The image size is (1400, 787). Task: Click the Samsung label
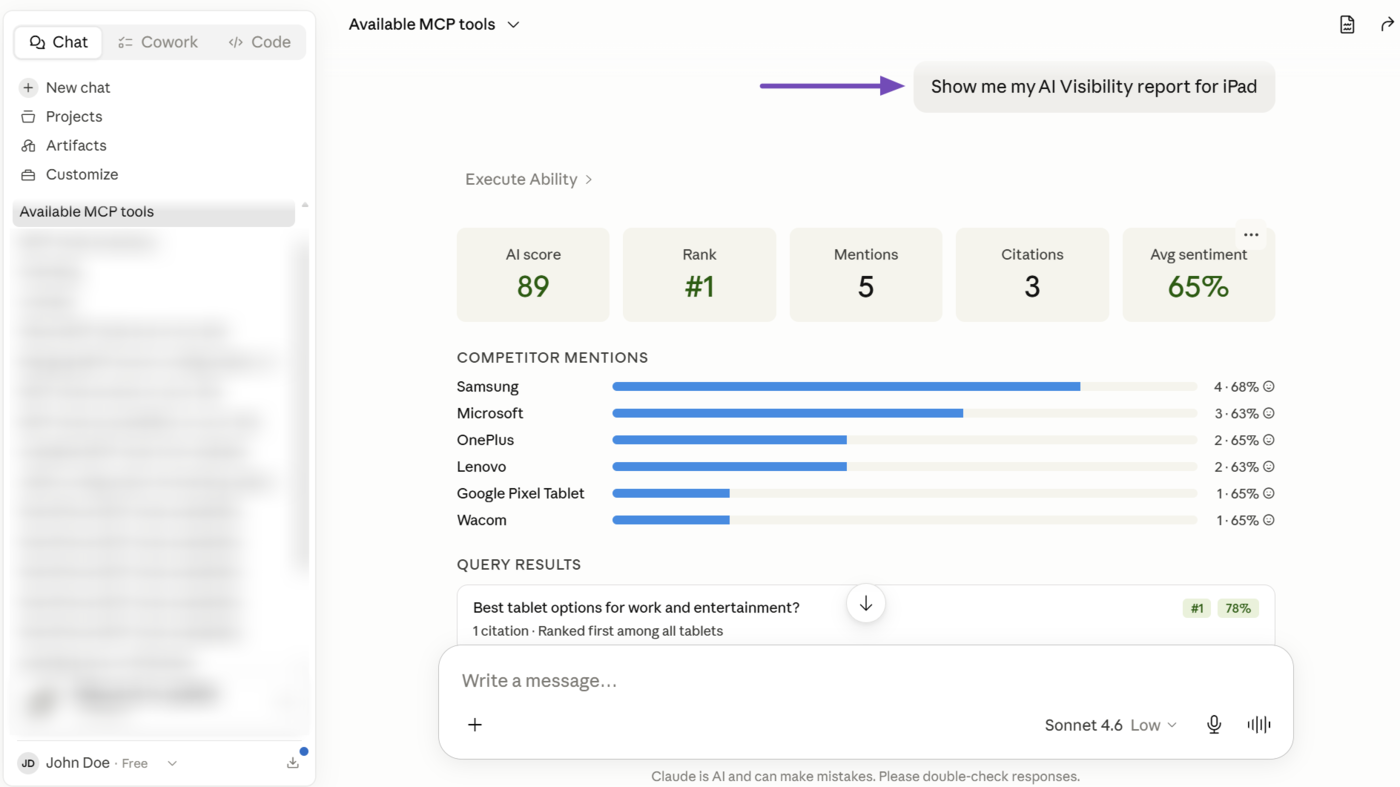488,387
